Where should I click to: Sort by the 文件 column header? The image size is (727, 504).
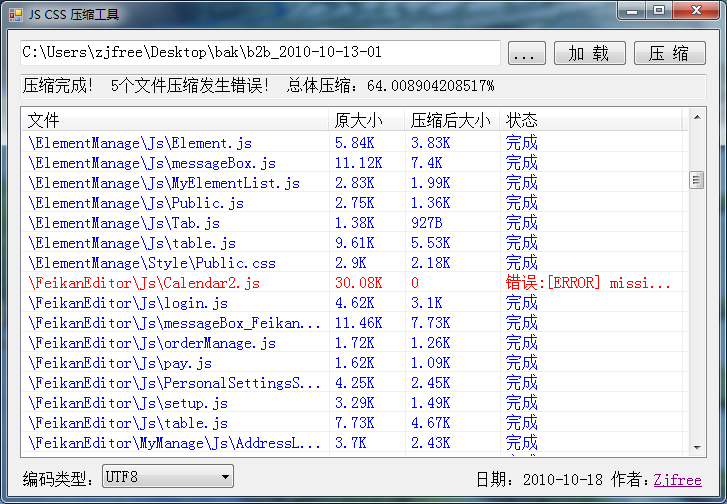(x=175, y=121)
